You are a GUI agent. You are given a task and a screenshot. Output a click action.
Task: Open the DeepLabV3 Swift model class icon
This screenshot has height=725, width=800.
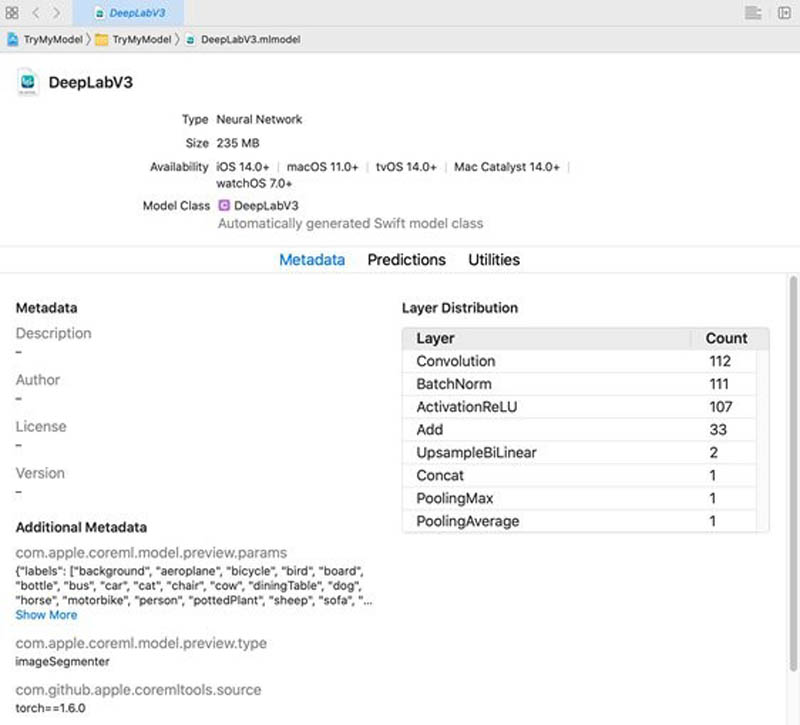coord(224,205)
